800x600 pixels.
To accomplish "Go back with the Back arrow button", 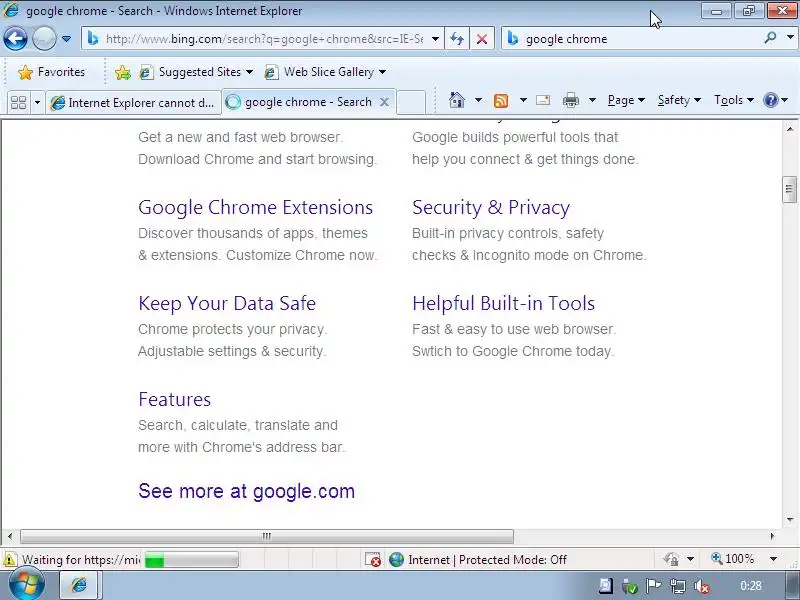I will (15, 39).
